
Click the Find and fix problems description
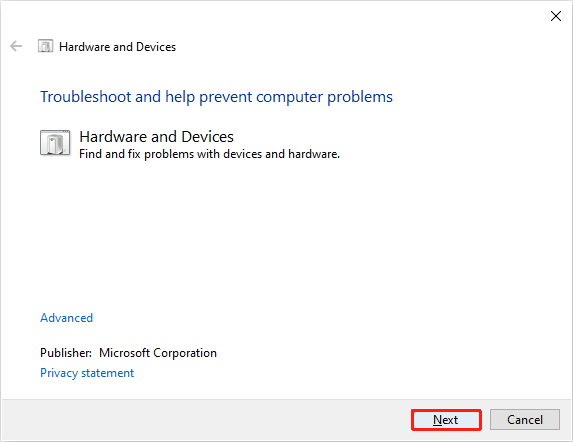click(209, 154)
